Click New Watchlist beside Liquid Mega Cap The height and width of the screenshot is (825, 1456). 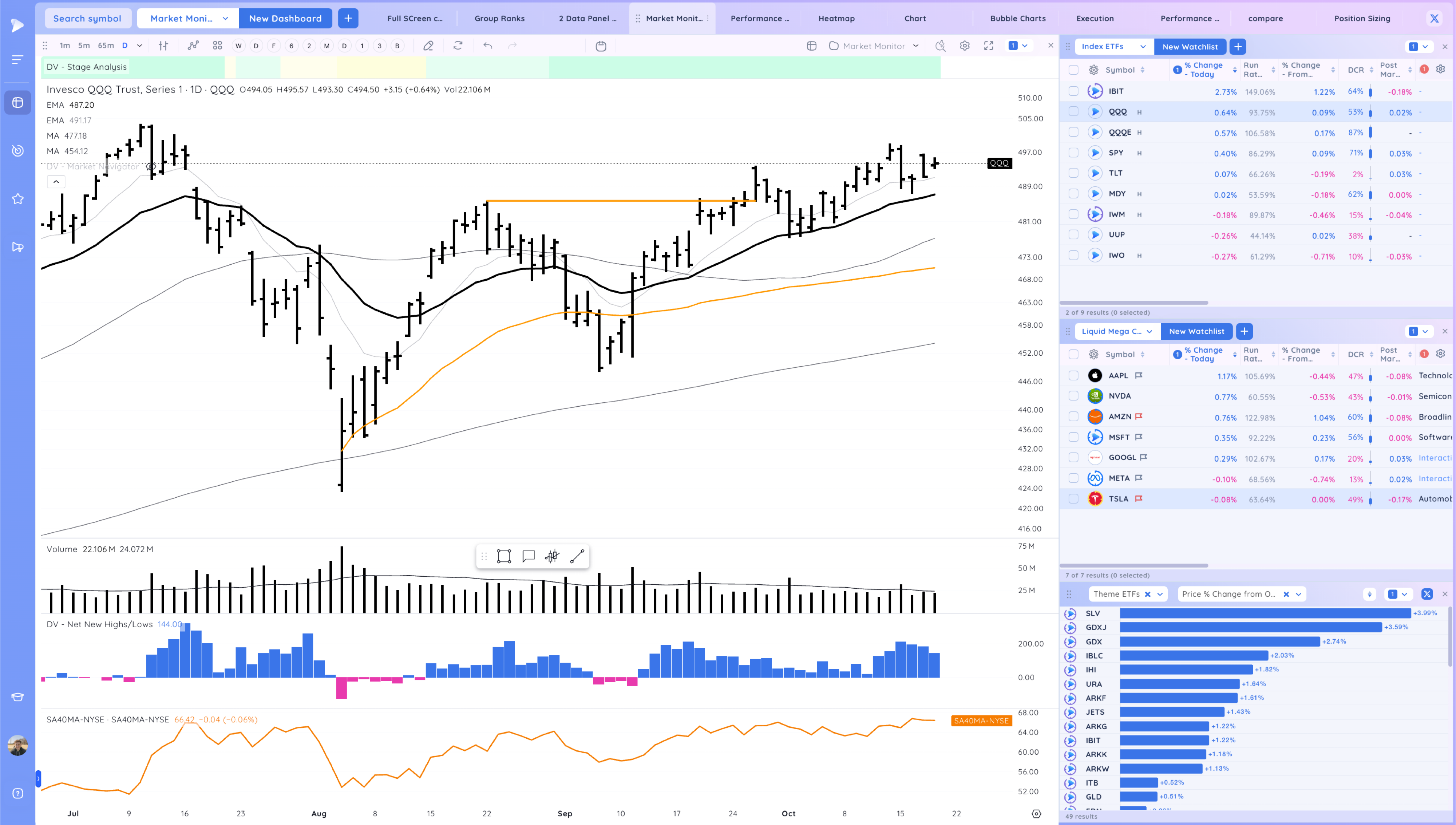coord(1196,331)
